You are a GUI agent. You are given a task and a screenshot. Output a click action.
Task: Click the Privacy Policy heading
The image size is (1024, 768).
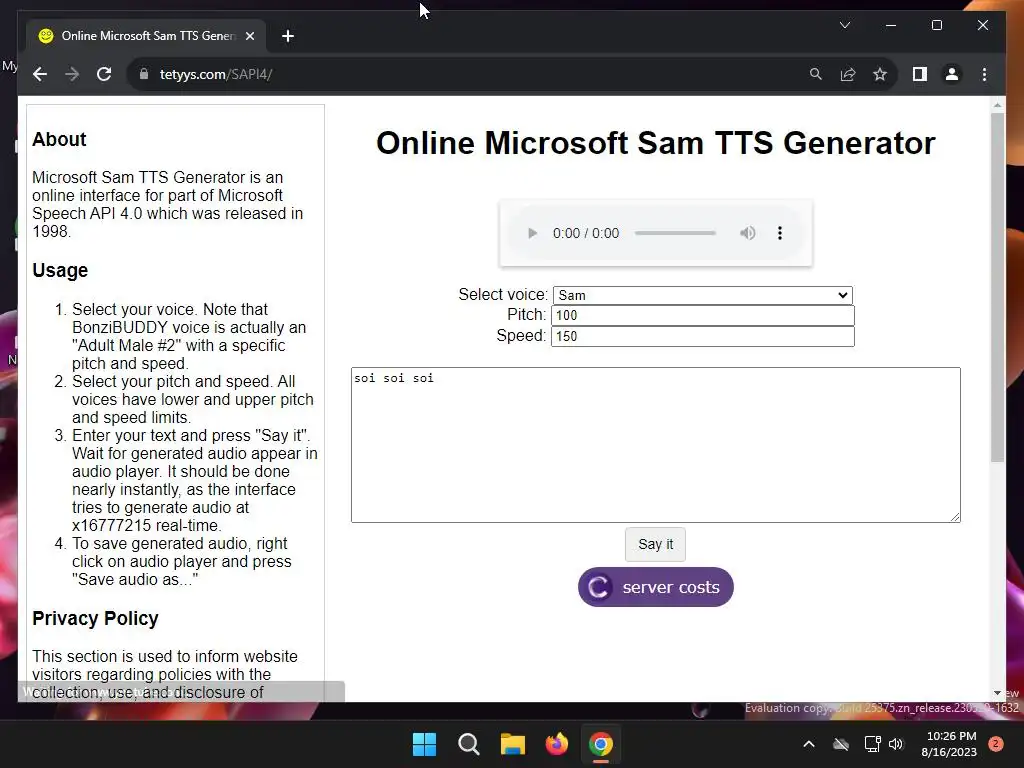(95, 618)
